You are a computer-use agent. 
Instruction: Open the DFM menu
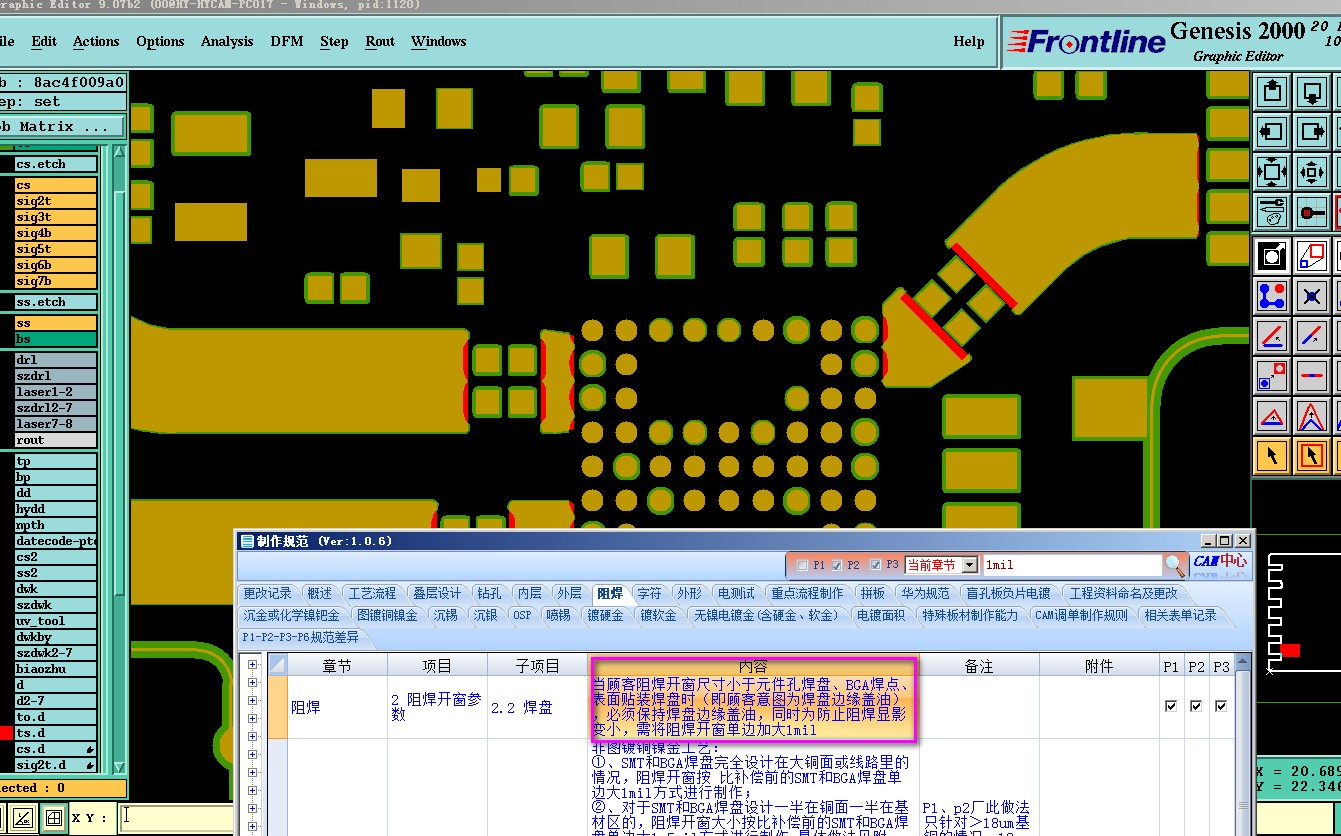point(287,41)
